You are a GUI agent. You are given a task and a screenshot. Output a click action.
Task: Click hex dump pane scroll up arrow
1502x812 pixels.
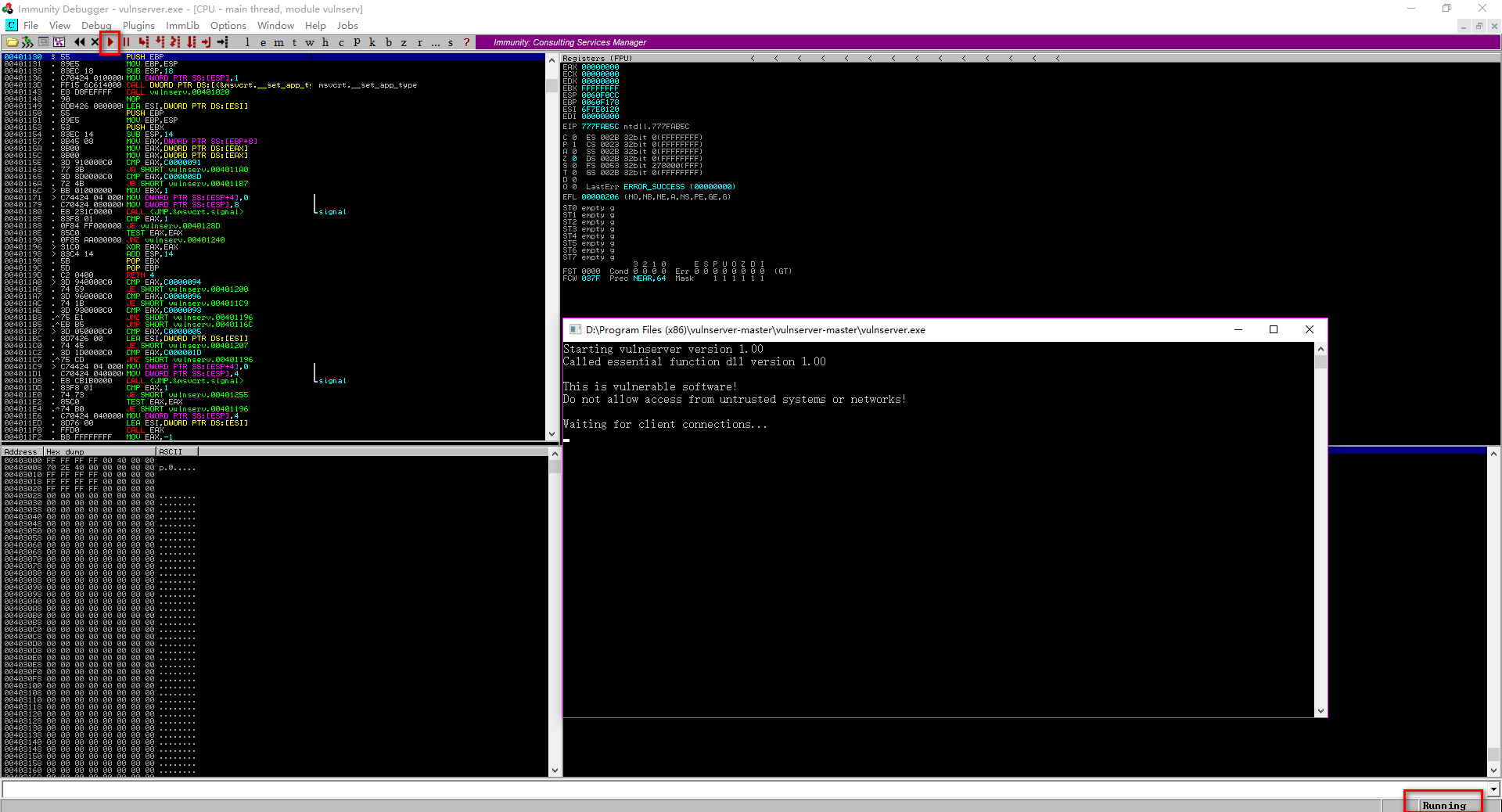[x=555, y=454]
